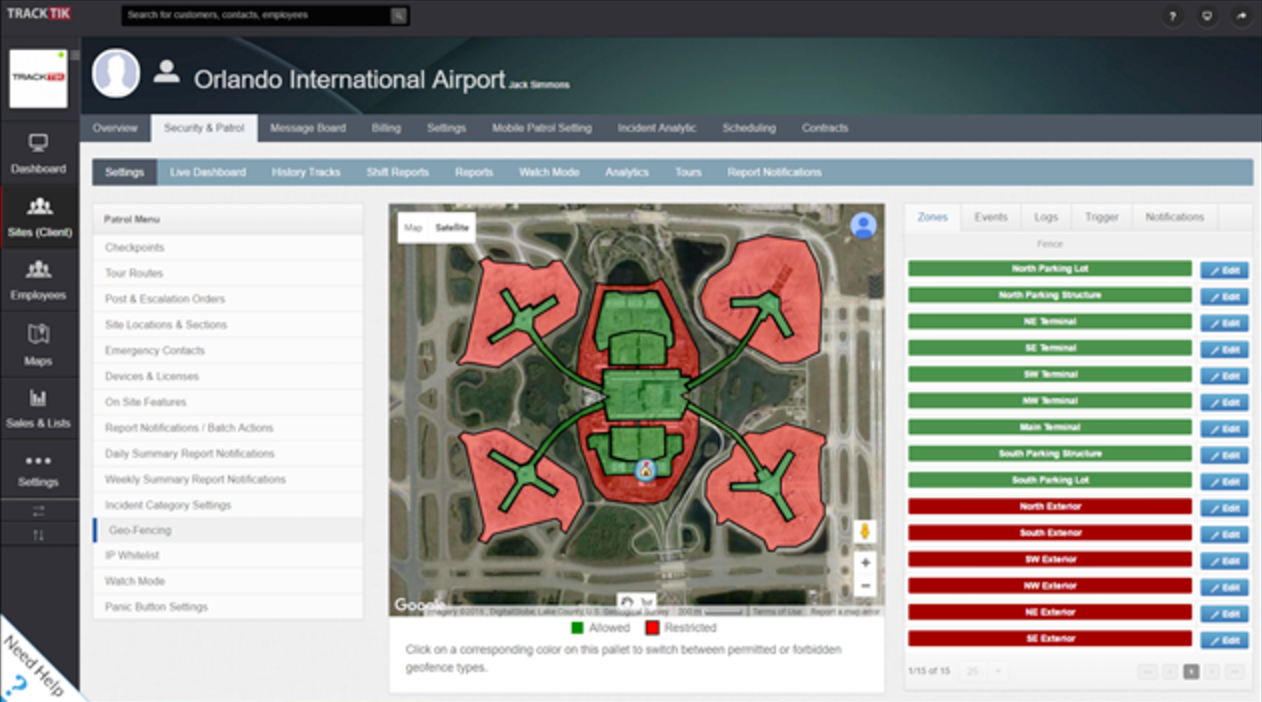
Task: Switch to the Shift Reports subtab
Action: (x=398, y=172)
